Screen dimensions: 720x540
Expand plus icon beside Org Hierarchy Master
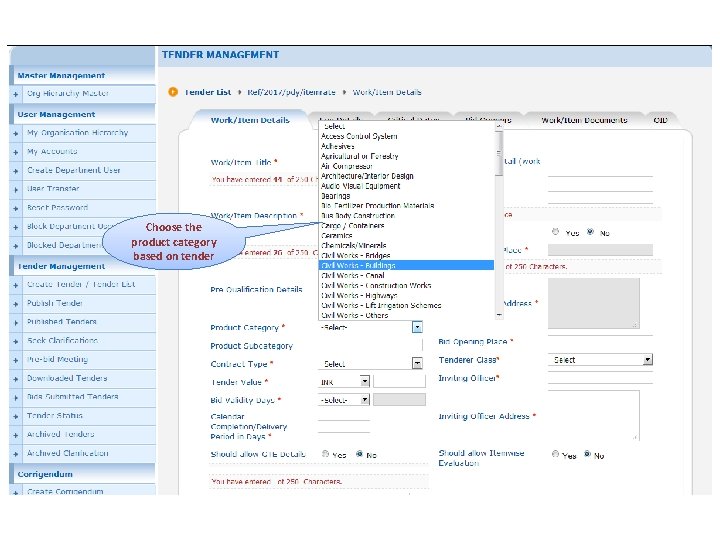(x=16, y=94)
